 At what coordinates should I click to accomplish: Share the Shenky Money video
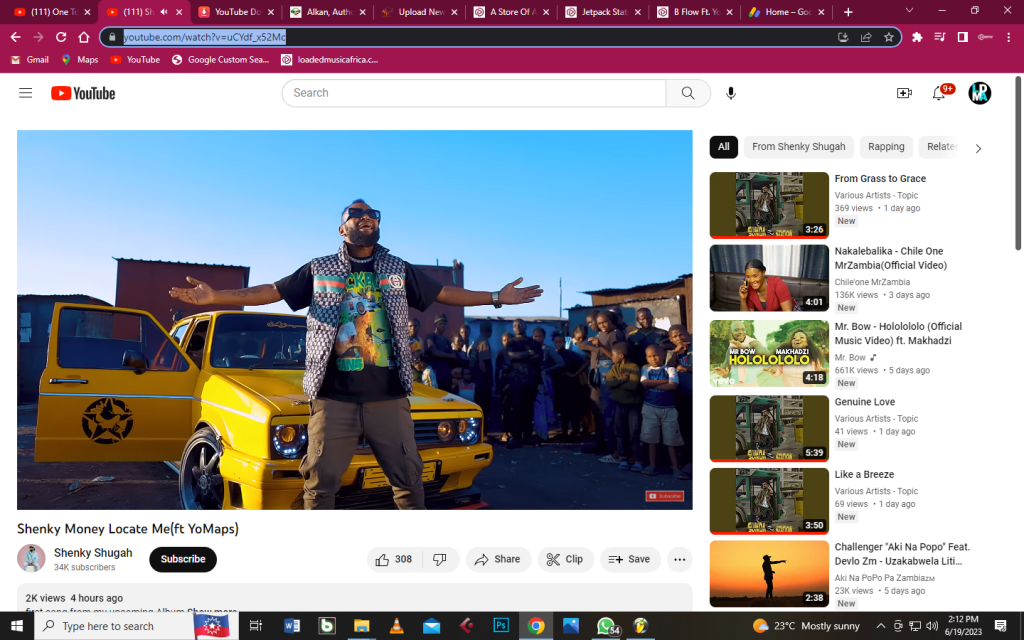[498, 559]
